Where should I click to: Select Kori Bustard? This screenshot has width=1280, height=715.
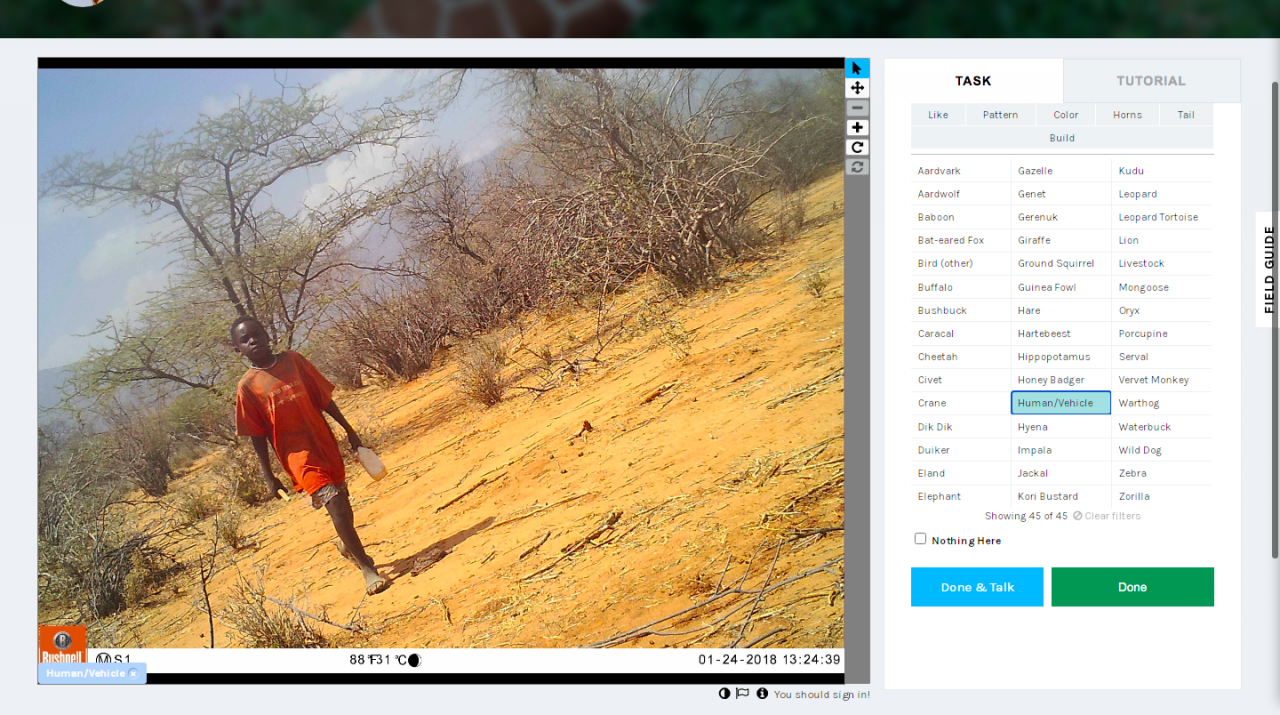point(1061,496)
